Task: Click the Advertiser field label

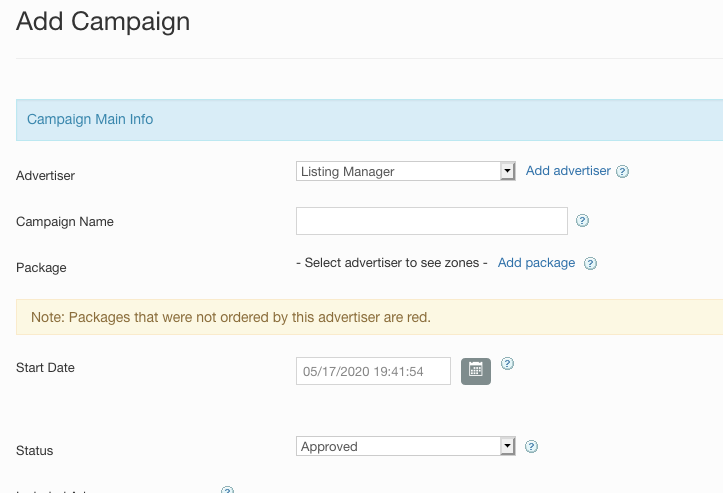Action: 46,176
